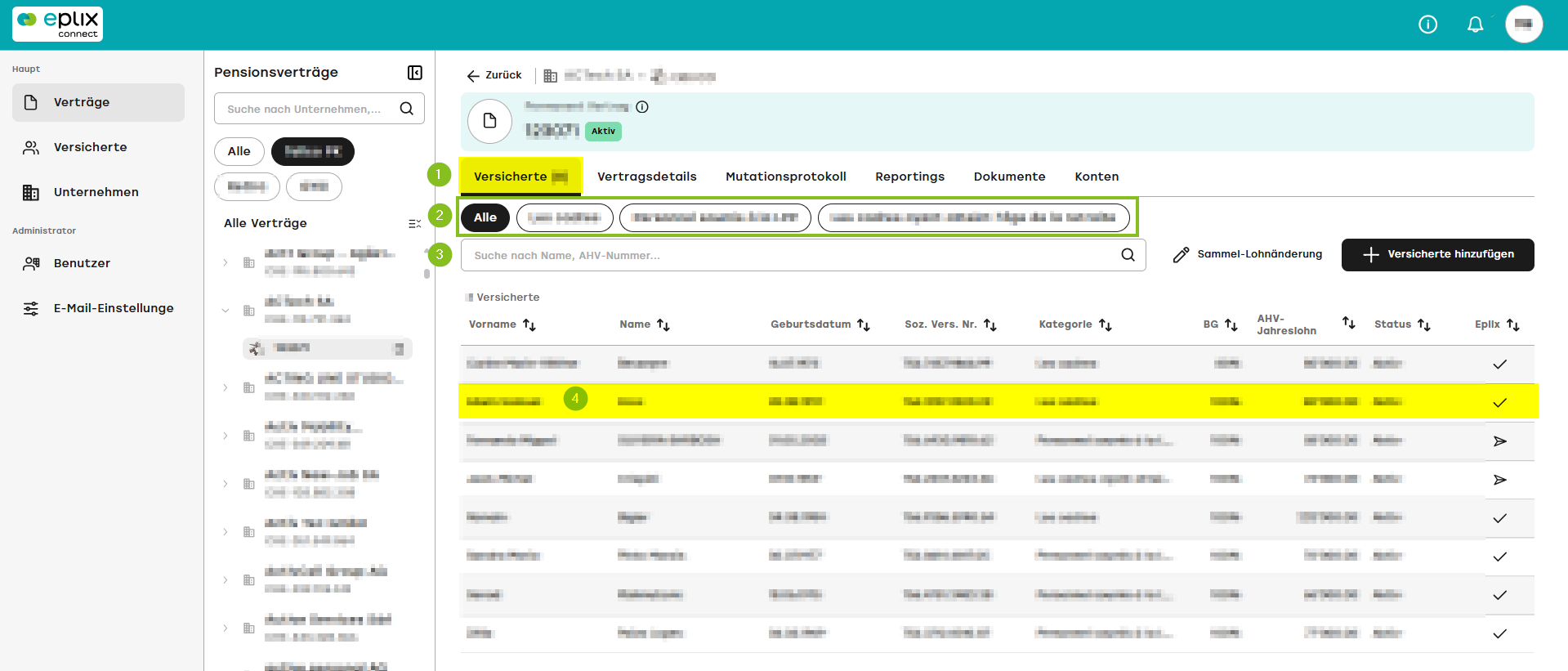Click the contract list scrollbar
Screen dimensions: 1568x671
click(427, 274)
